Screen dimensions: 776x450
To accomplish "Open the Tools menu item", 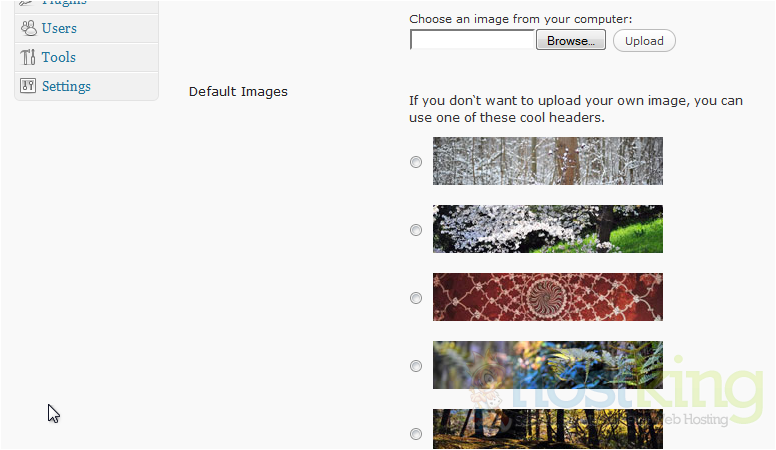I will click(59, 57).
